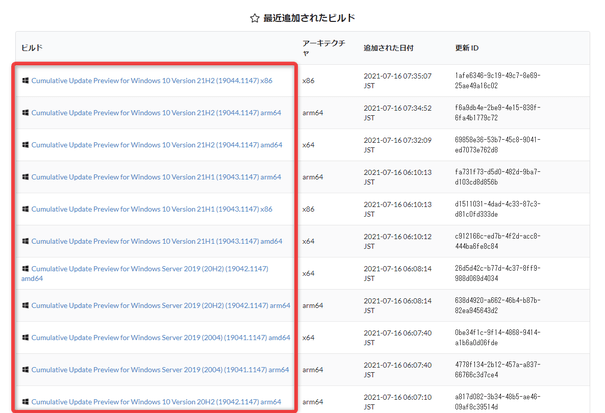Select update ID starting with 4778f134
Viewport: 605px width, 413px height.
(497, 369)
